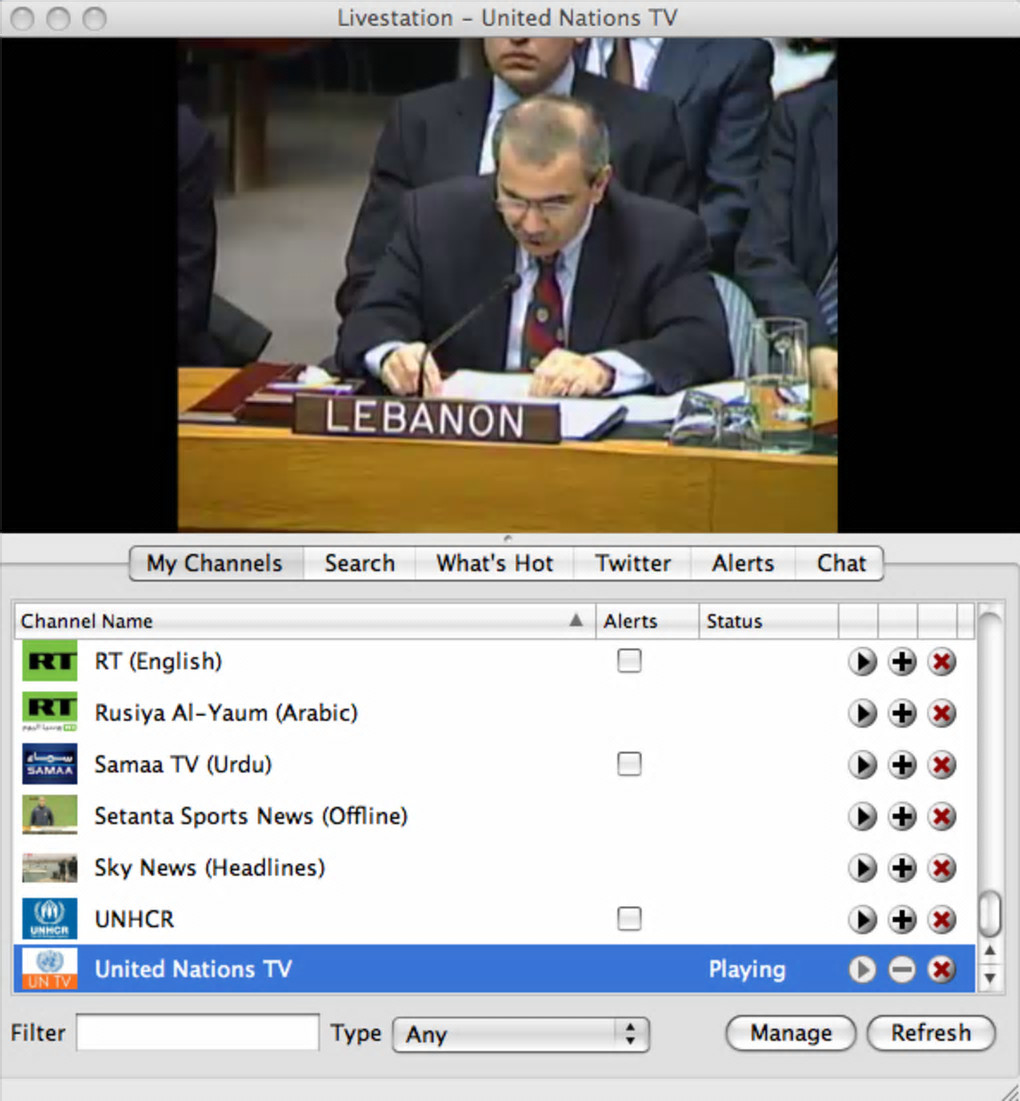Screen dimensions: 1020x1101
Task: Remove Sky News with red X icon
Action: (941, 868)
